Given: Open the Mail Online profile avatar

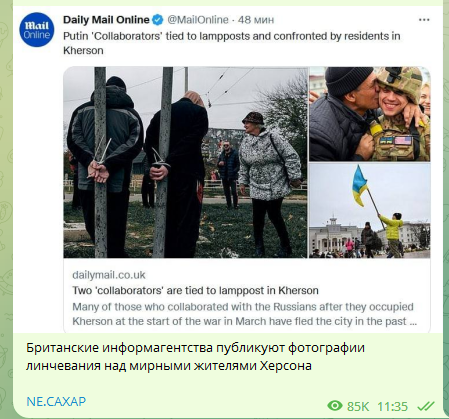Looking at the screenshot, I should (37, 30).
